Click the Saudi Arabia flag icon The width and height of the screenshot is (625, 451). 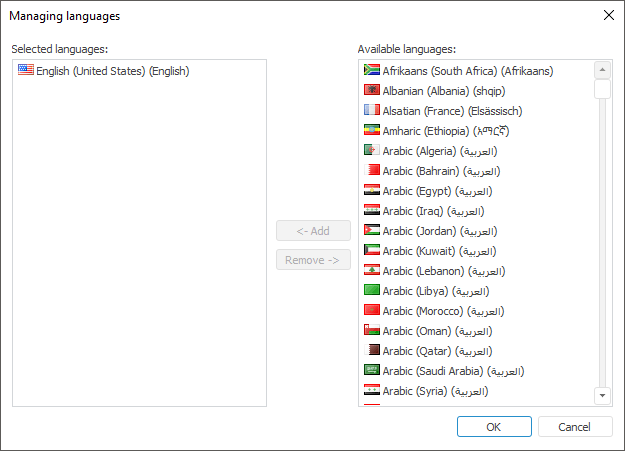pyautogui.click(x=371, y=370)
